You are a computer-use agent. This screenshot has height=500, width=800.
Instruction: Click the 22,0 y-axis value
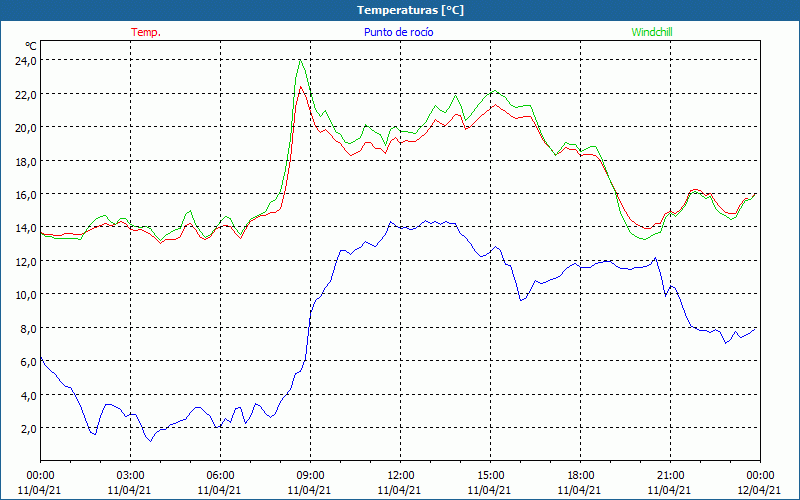pos(26,94)
